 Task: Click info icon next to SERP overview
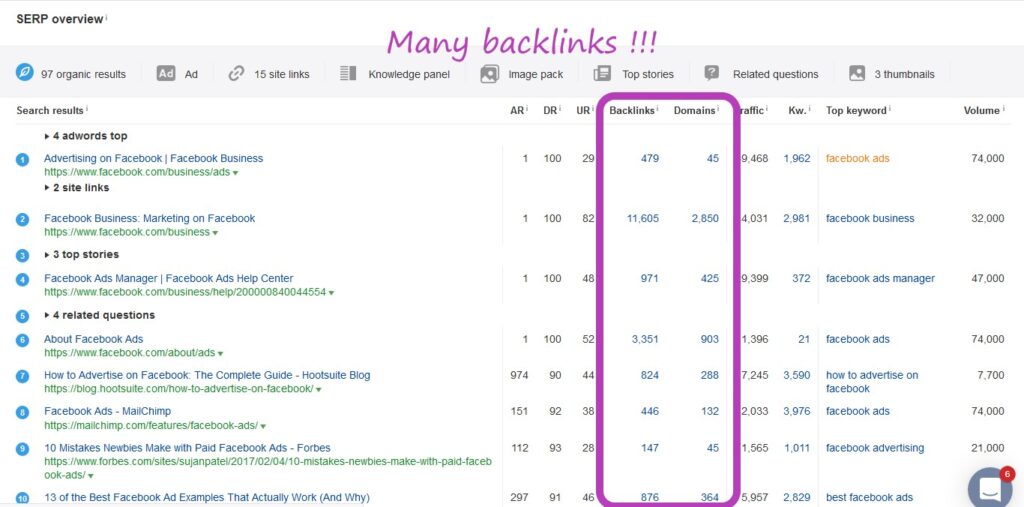tap(106, 17)
